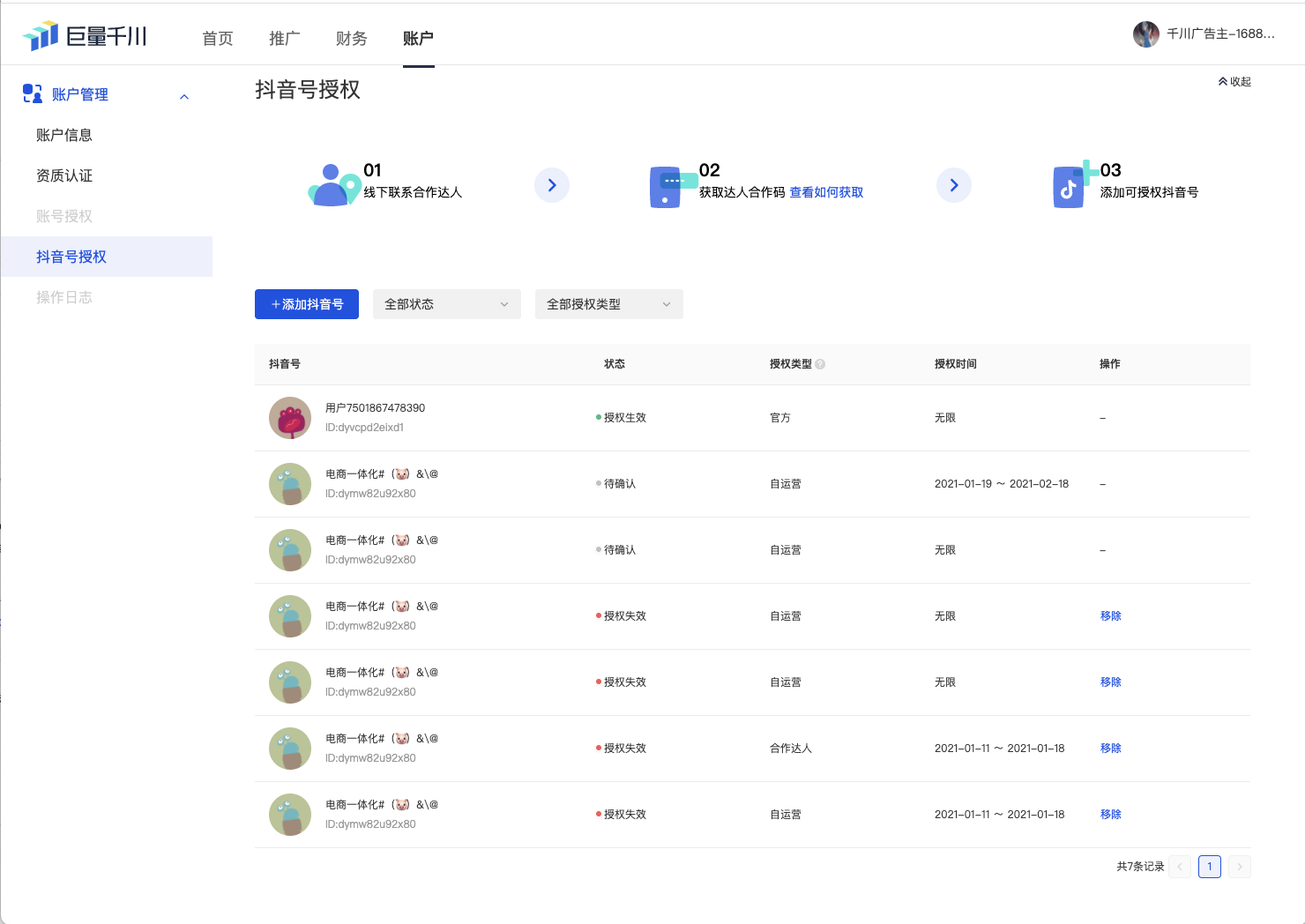The height and width of the screenshot is (924, 1305).
Task: Click the date 2021-01-19 ~ 2021-02-18
Action: (x=1002, y=484)
